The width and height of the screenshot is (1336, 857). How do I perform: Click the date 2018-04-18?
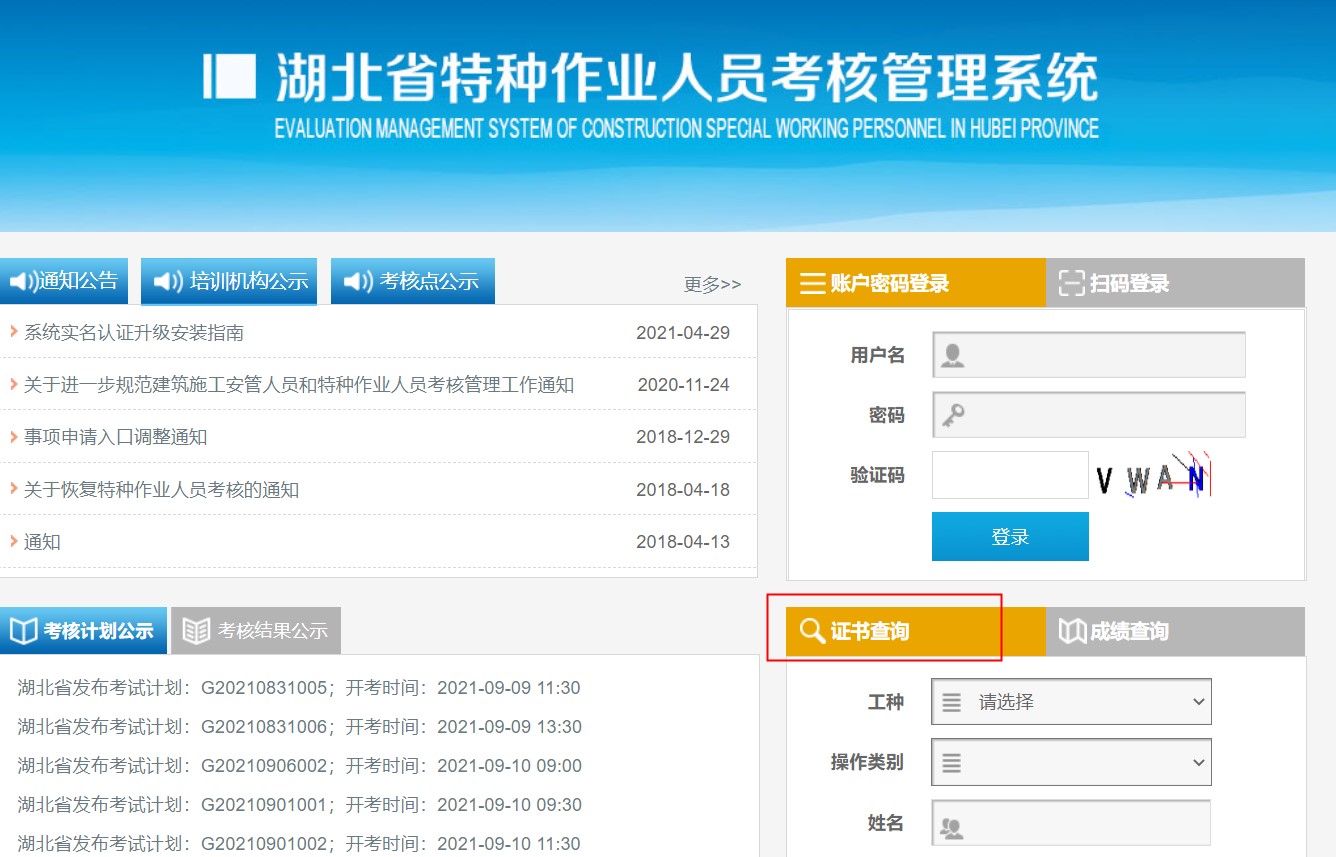683,490
